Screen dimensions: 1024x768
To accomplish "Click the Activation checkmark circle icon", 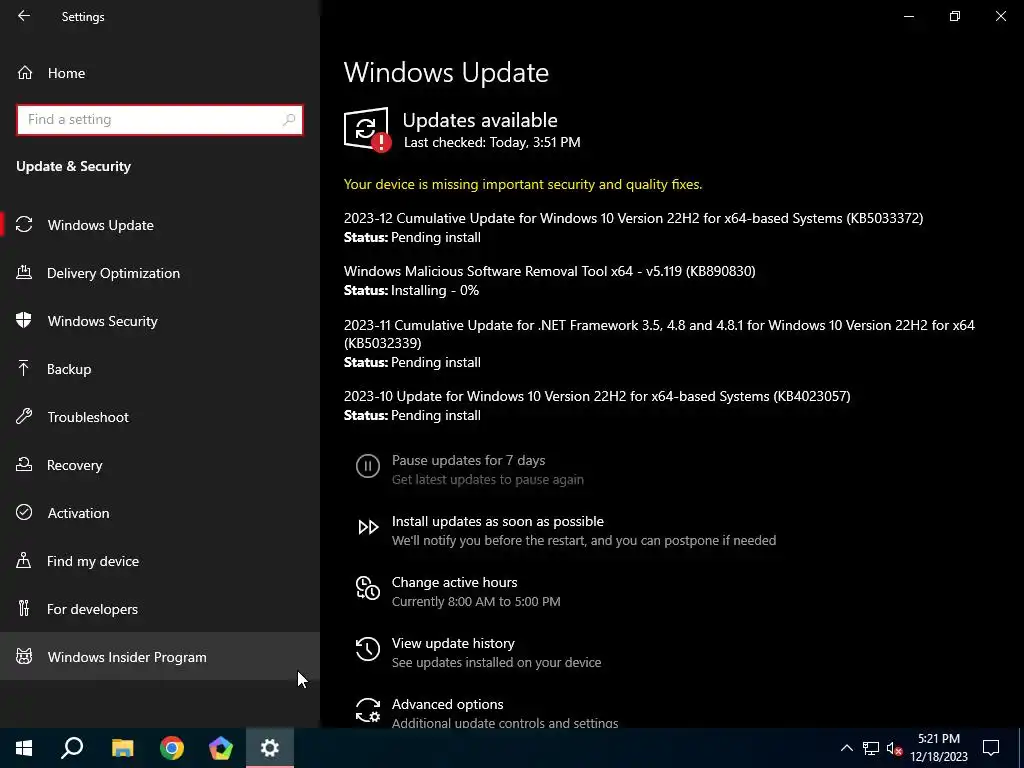I will (x=24, y=513).
